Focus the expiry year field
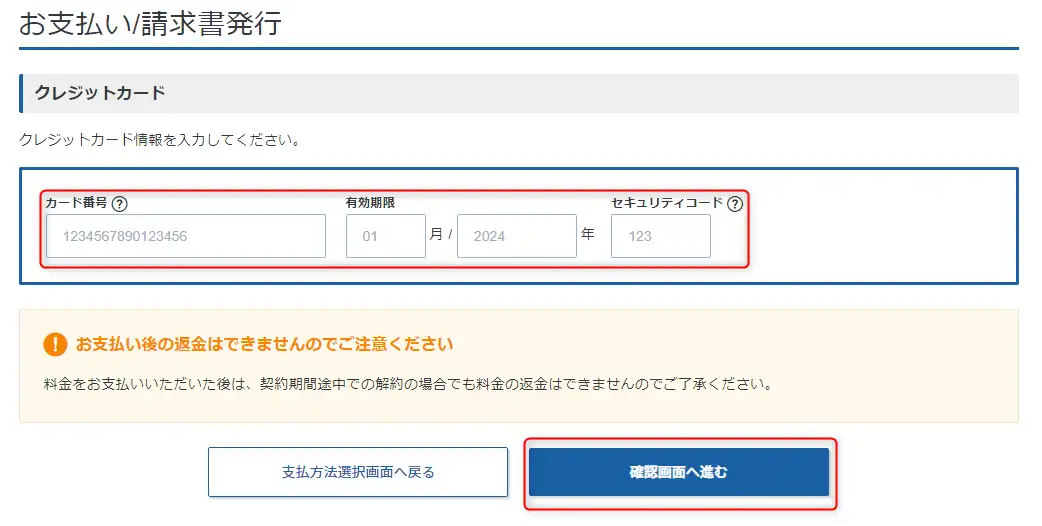1042x526 pixels. point(516,236)
